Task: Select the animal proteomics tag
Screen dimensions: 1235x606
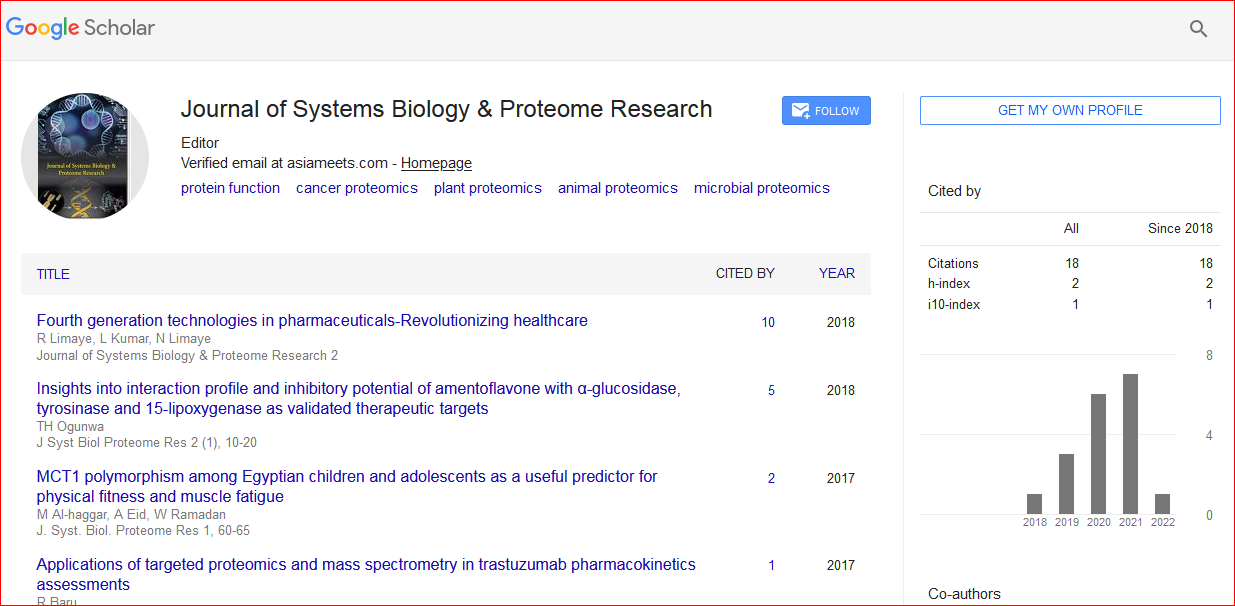Action: (x=617, y=188)
